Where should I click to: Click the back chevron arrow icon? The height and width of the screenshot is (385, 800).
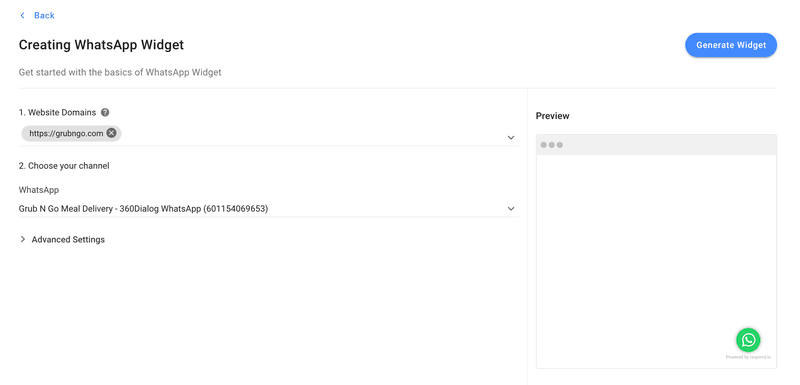coord(22,15)
